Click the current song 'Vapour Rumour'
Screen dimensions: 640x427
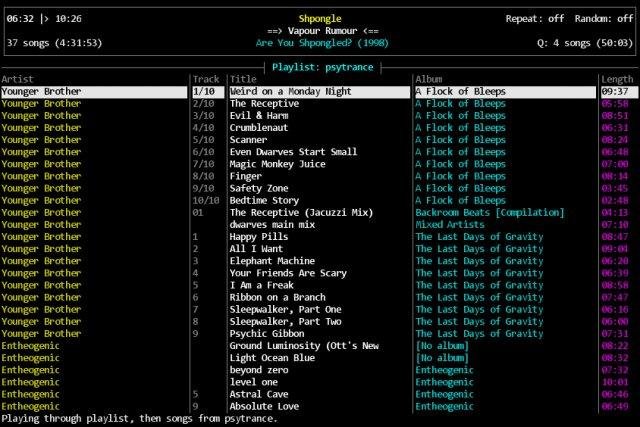pos(322,31)
